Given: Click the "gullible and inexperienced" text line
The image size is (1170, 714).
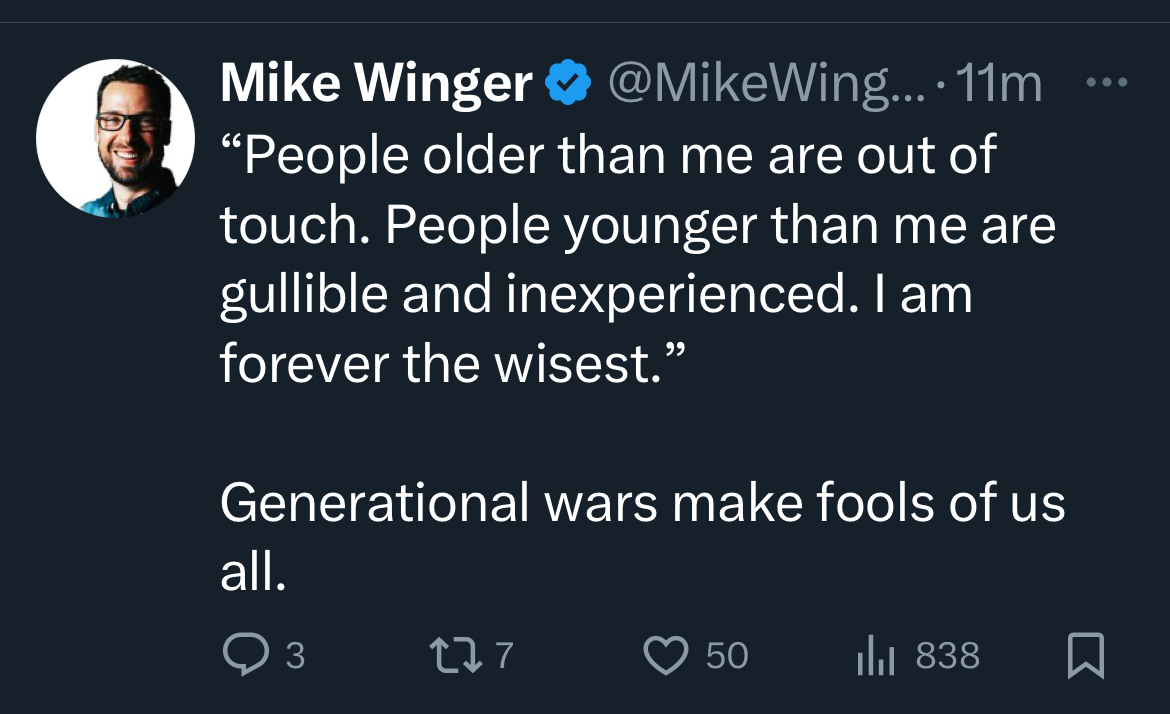Looking at the screenshot, I should (596, 295).
